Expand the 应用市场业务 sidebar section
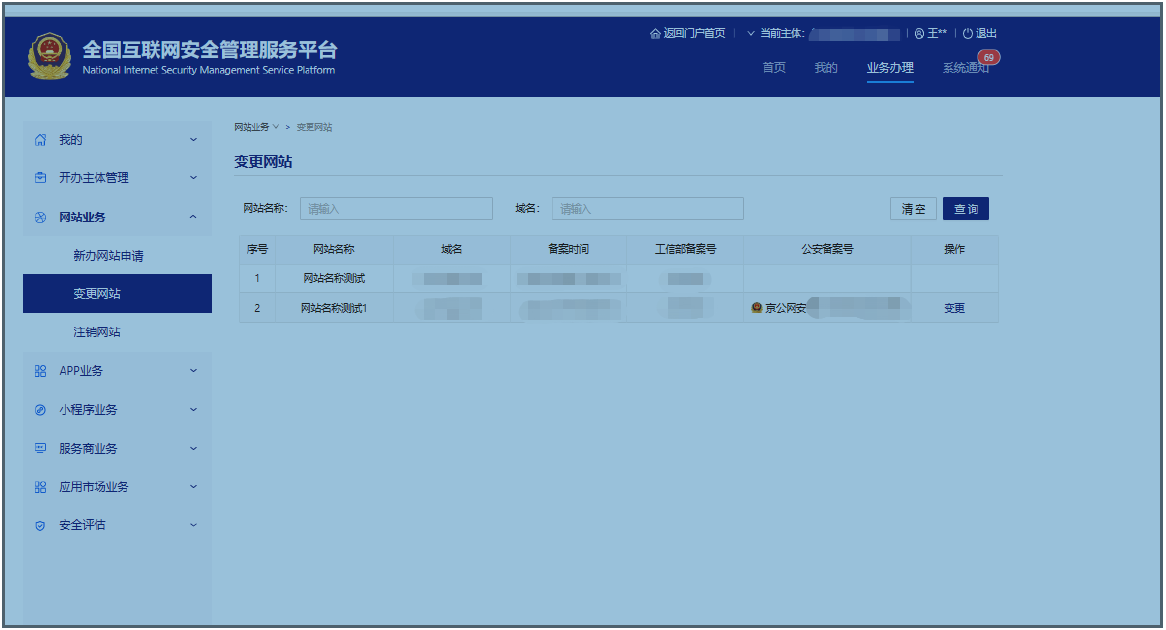The width and height of the screenshot is (1166, 630). [193, 487]
